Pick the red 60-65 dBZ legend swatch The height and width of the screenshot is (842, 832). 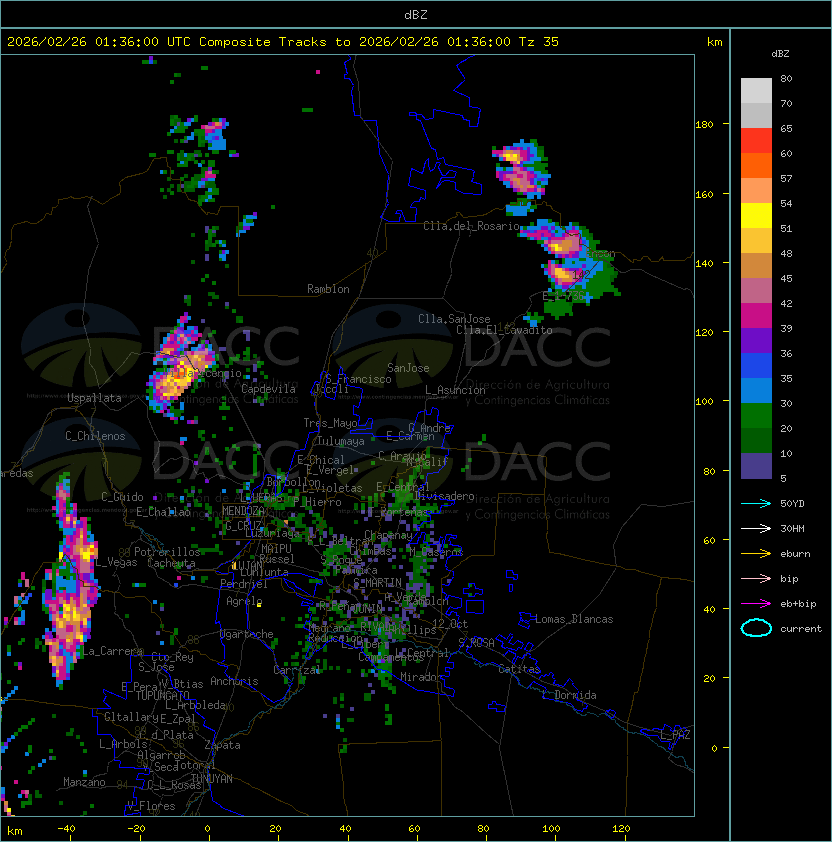(x=756, y=141)
